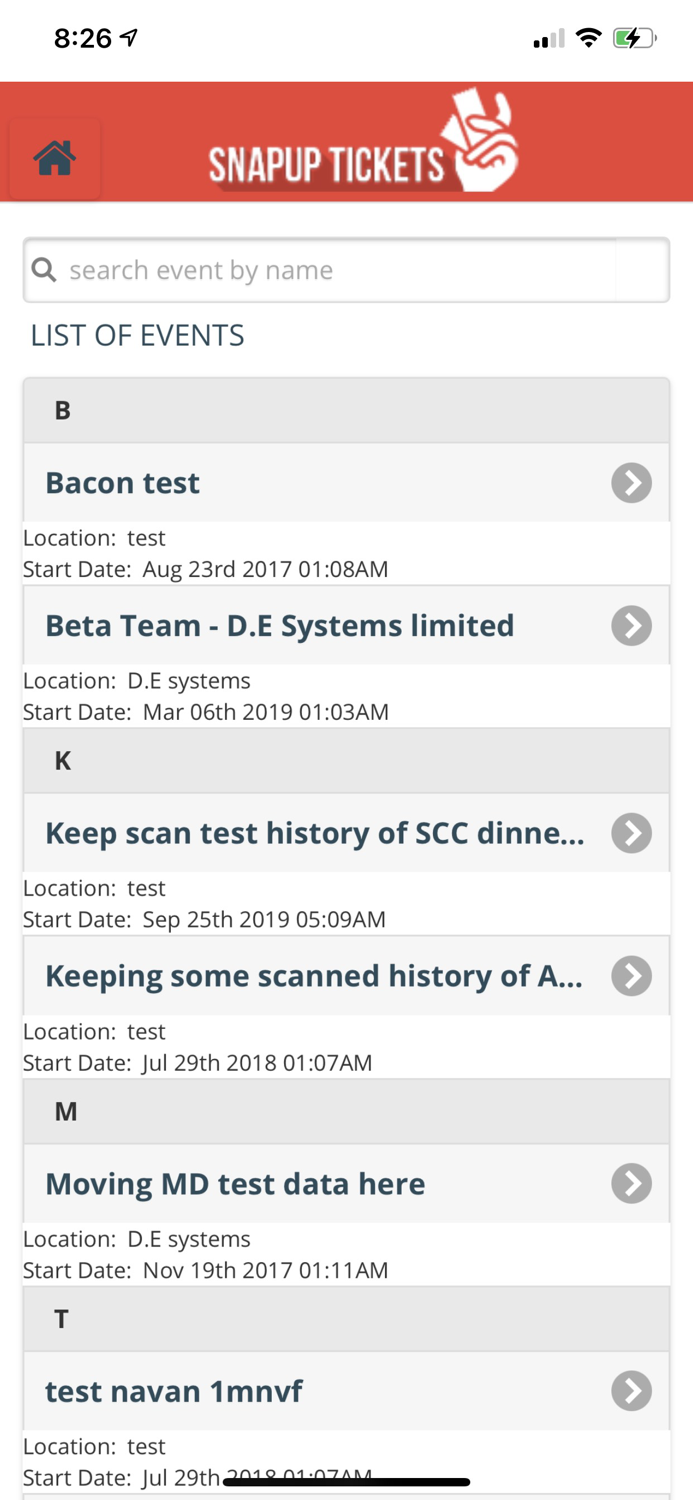Tap the cellular signal bars icon
The image size is (693, 1500).
click(548, 40)
